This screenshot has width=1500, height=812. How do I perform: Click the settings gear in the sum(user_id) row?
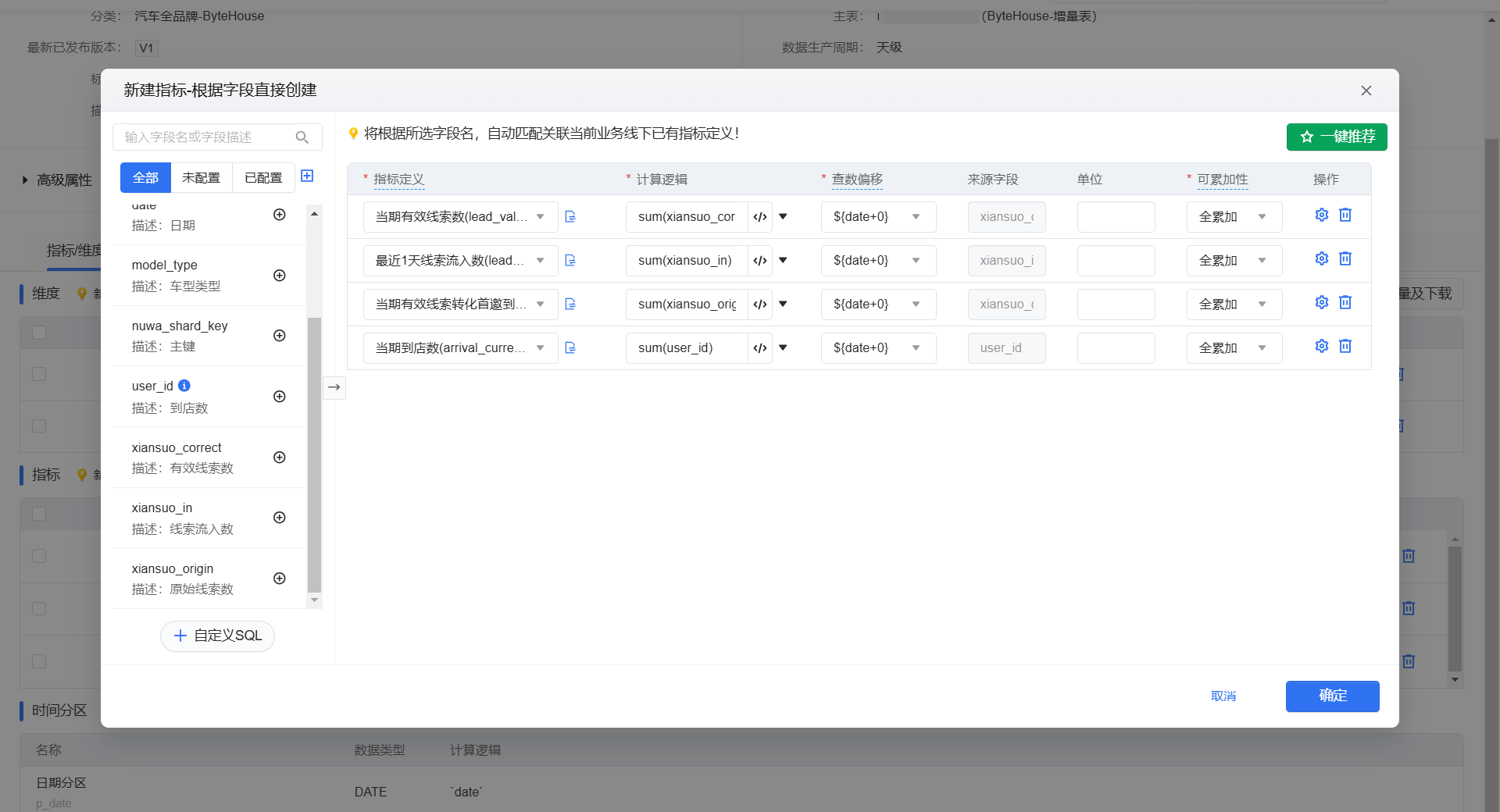point(1321,346)
